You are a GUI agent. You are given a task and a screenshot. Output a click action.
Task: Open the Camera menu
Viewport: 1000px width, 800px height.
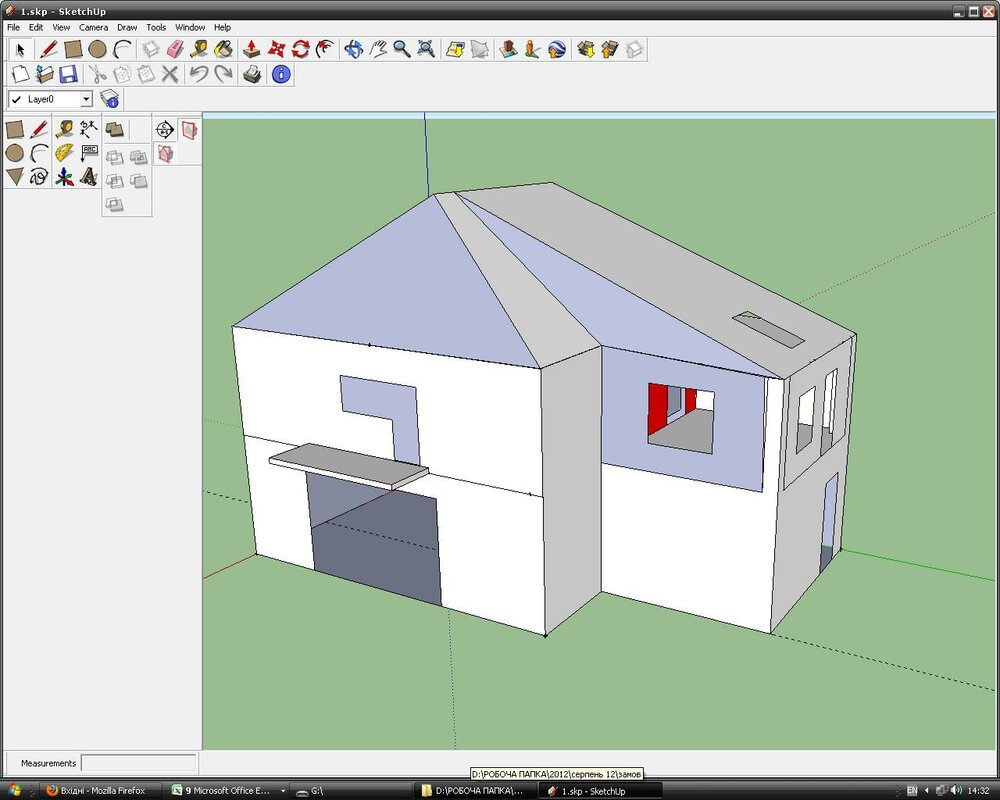(93, 28)
